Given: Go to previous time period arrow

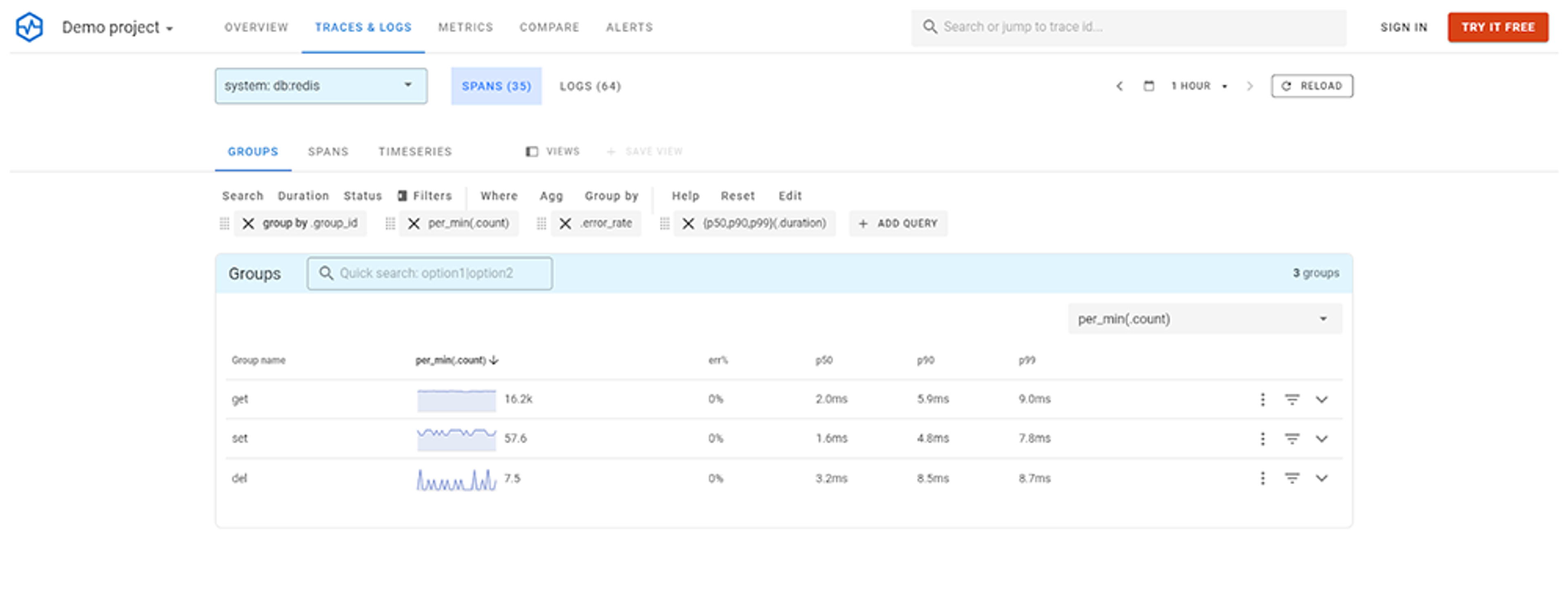Looking at the screenshot, I should click(x=1119, y=86).
